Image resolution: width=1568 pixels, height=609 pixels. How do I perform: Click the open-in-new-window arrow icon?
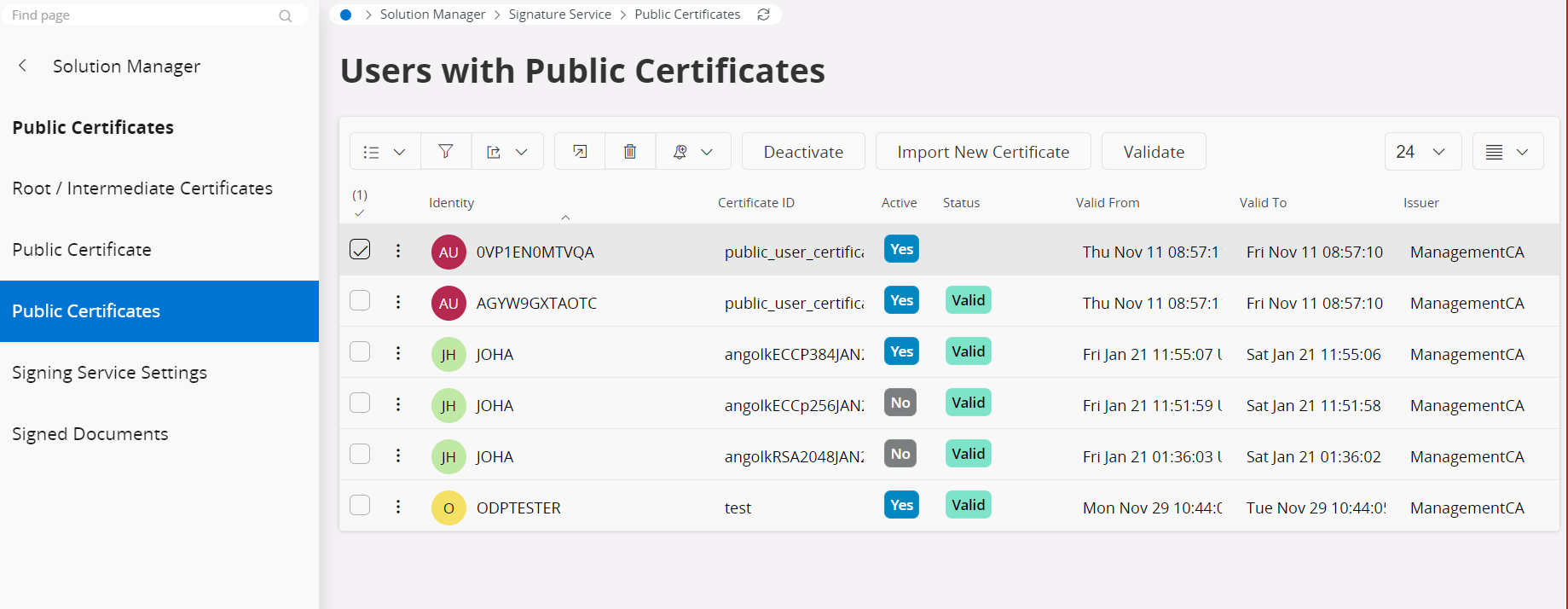click(x=580, y=152)
